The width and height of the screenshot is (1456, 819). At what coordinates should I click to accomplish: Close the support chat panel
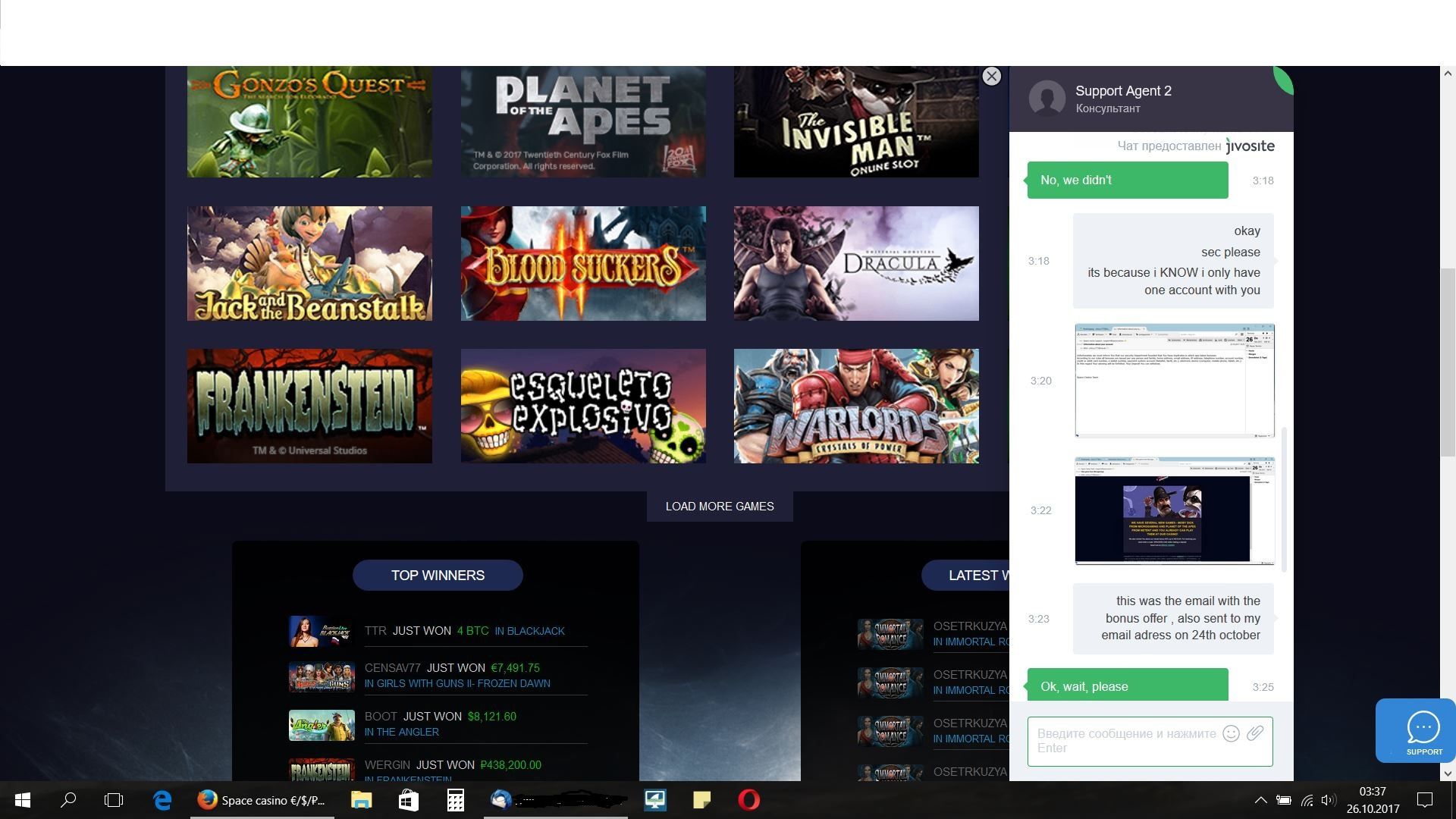pyautogui.click(x=991, y=76)
